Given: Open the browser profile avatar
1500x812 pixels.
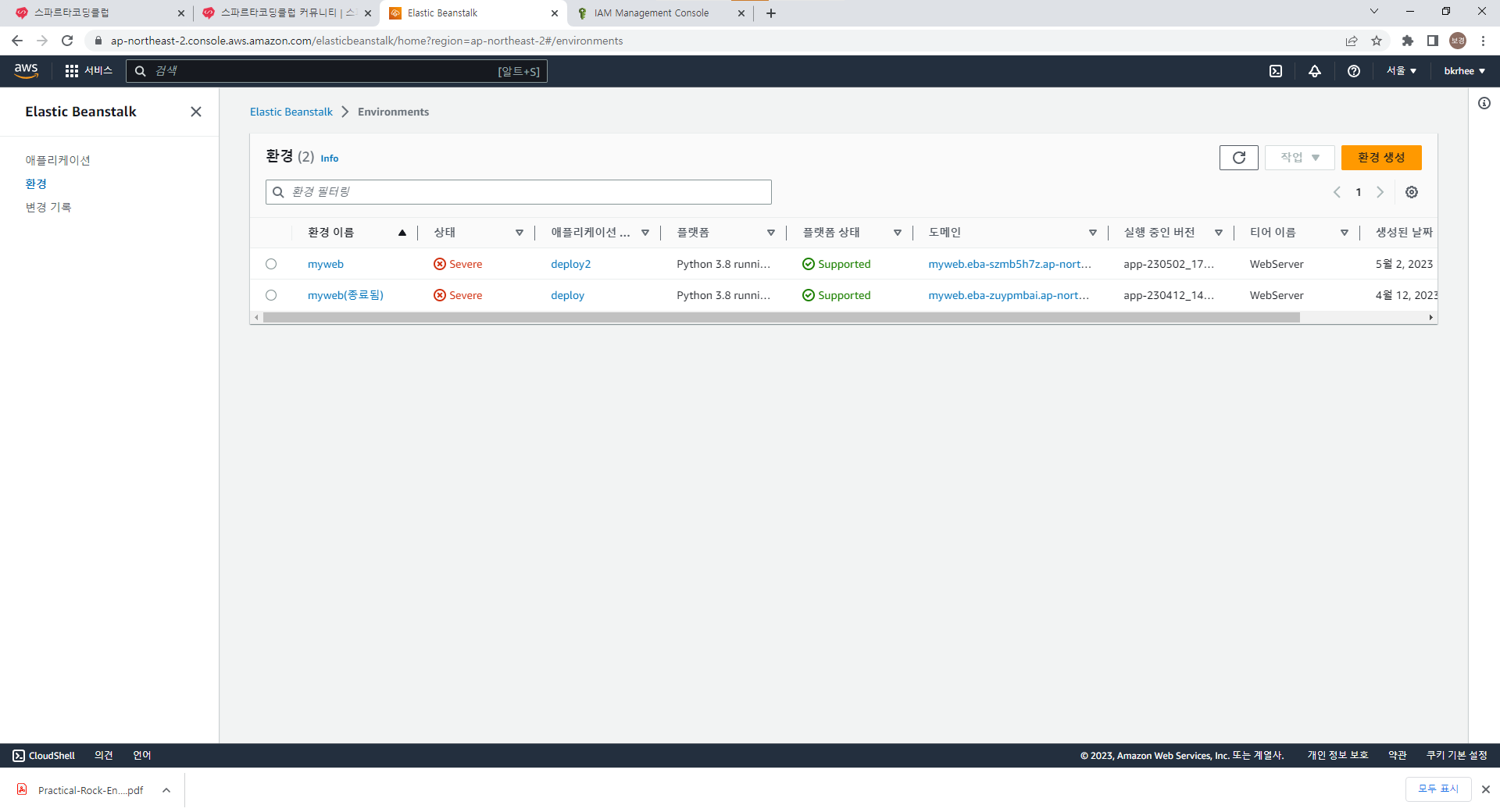Looking at the screenshot, I should pyautogui.click(x=1458, y=41).
